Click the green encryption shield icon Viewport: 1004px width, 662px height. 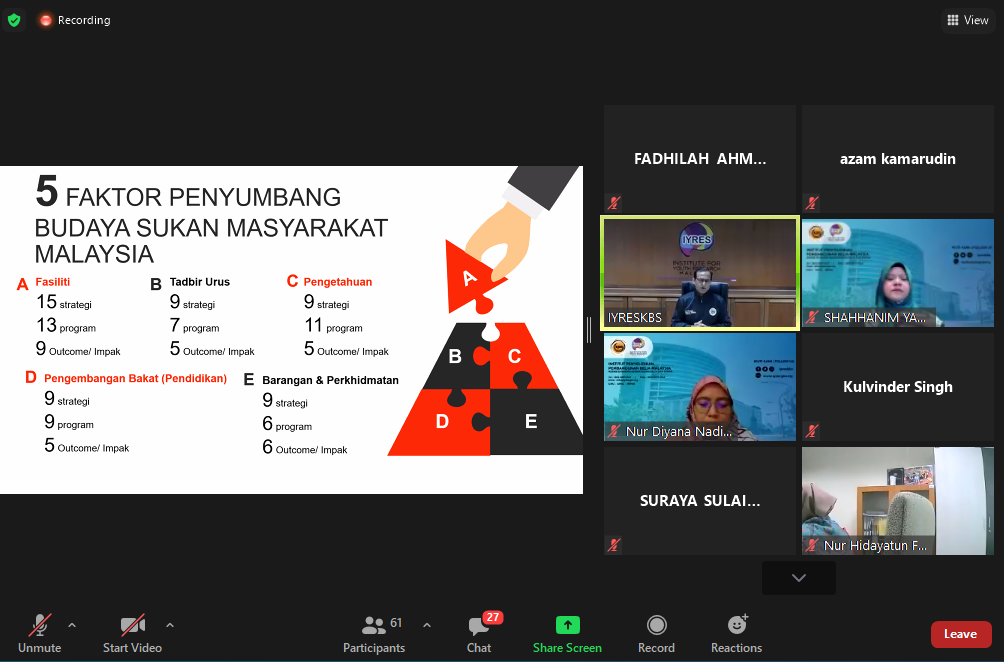[x=14, y=20]
